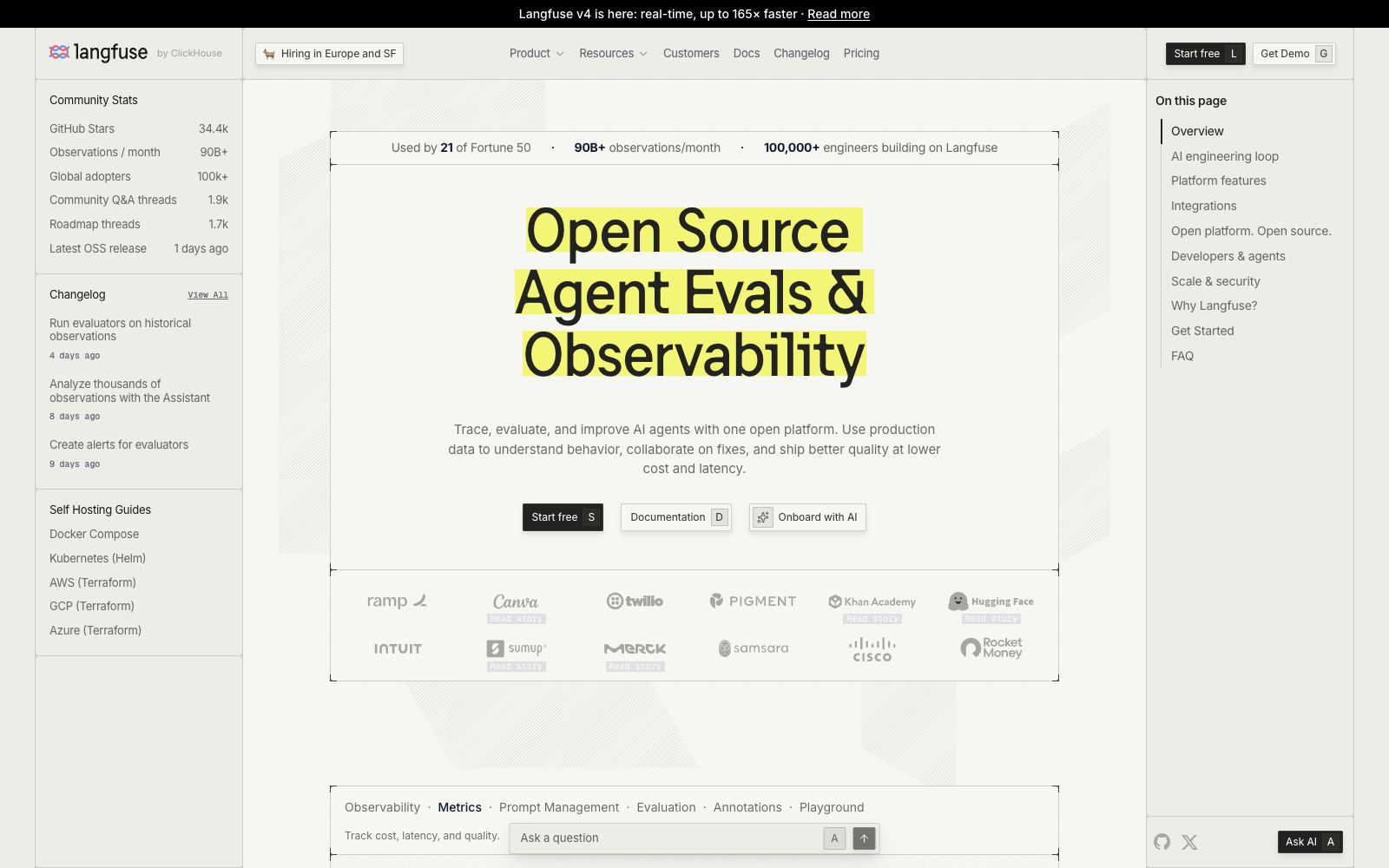The width and height of the screenshot is (1389, 868).
Task: Click the ramp customer logo
Action: [x=397, y=601]
